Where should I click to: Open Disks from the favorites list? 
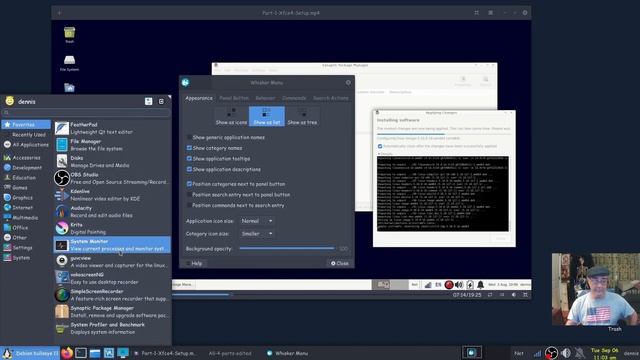point(112,162)
